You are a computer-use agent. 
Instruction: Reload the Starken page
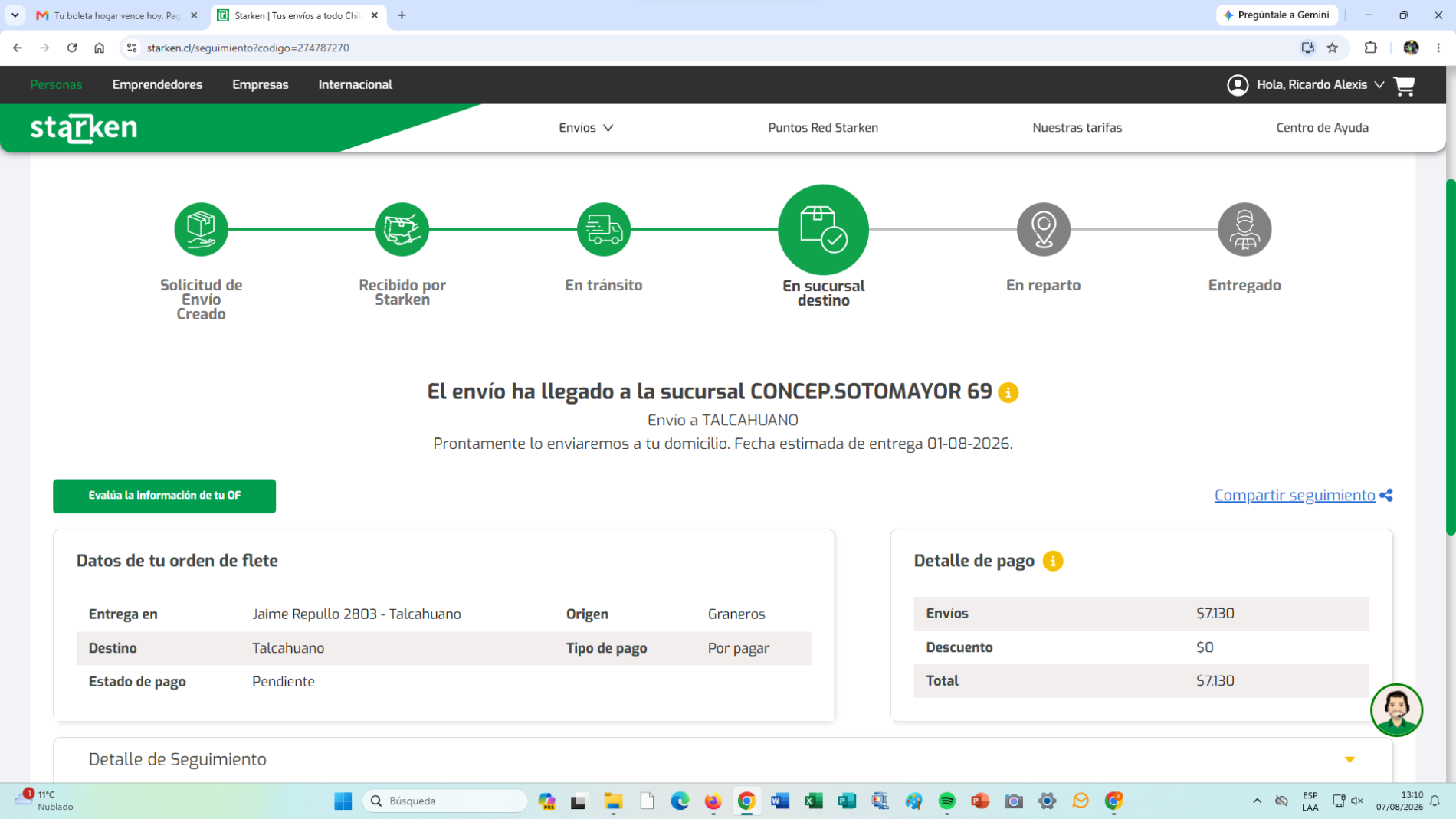[72, 48]
